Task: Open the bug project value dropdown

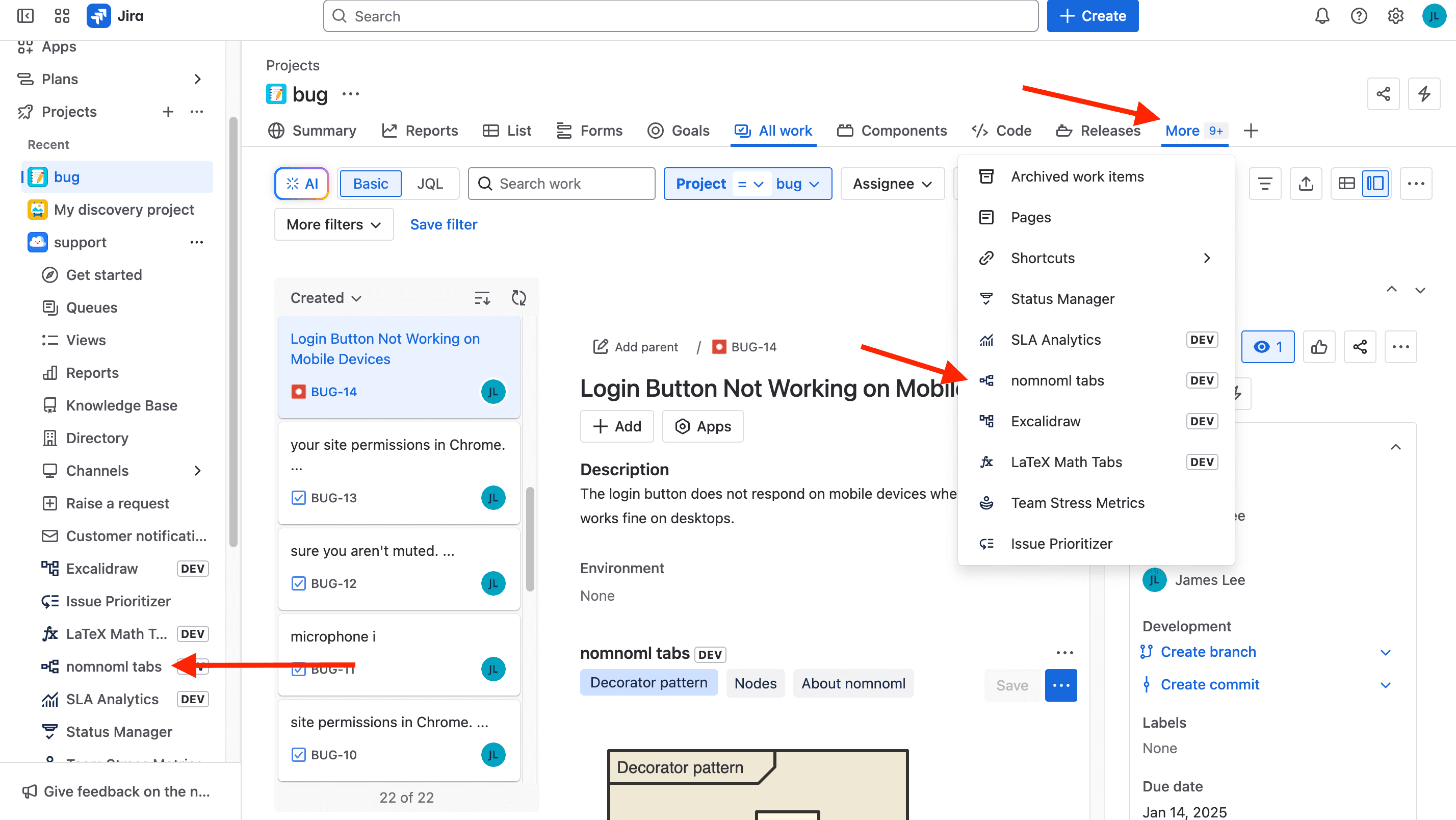Action: pyautogui.click(x=797, y=184)
